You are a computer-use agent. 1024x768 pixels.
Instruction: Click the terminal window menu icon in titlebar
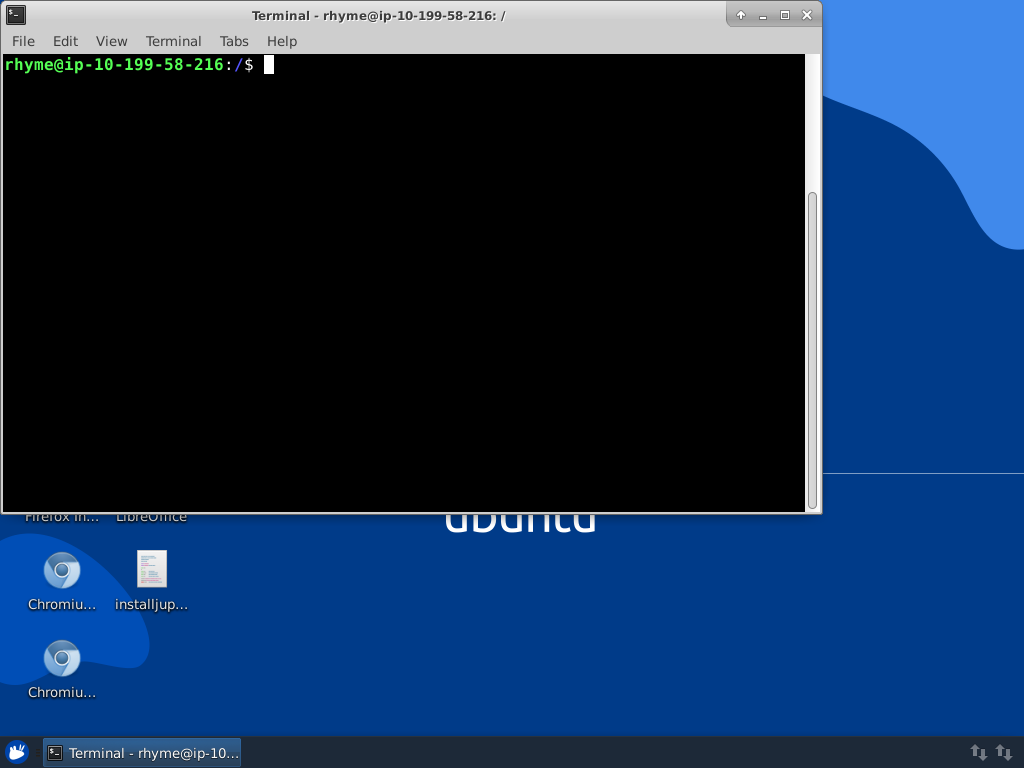point(16,15)
